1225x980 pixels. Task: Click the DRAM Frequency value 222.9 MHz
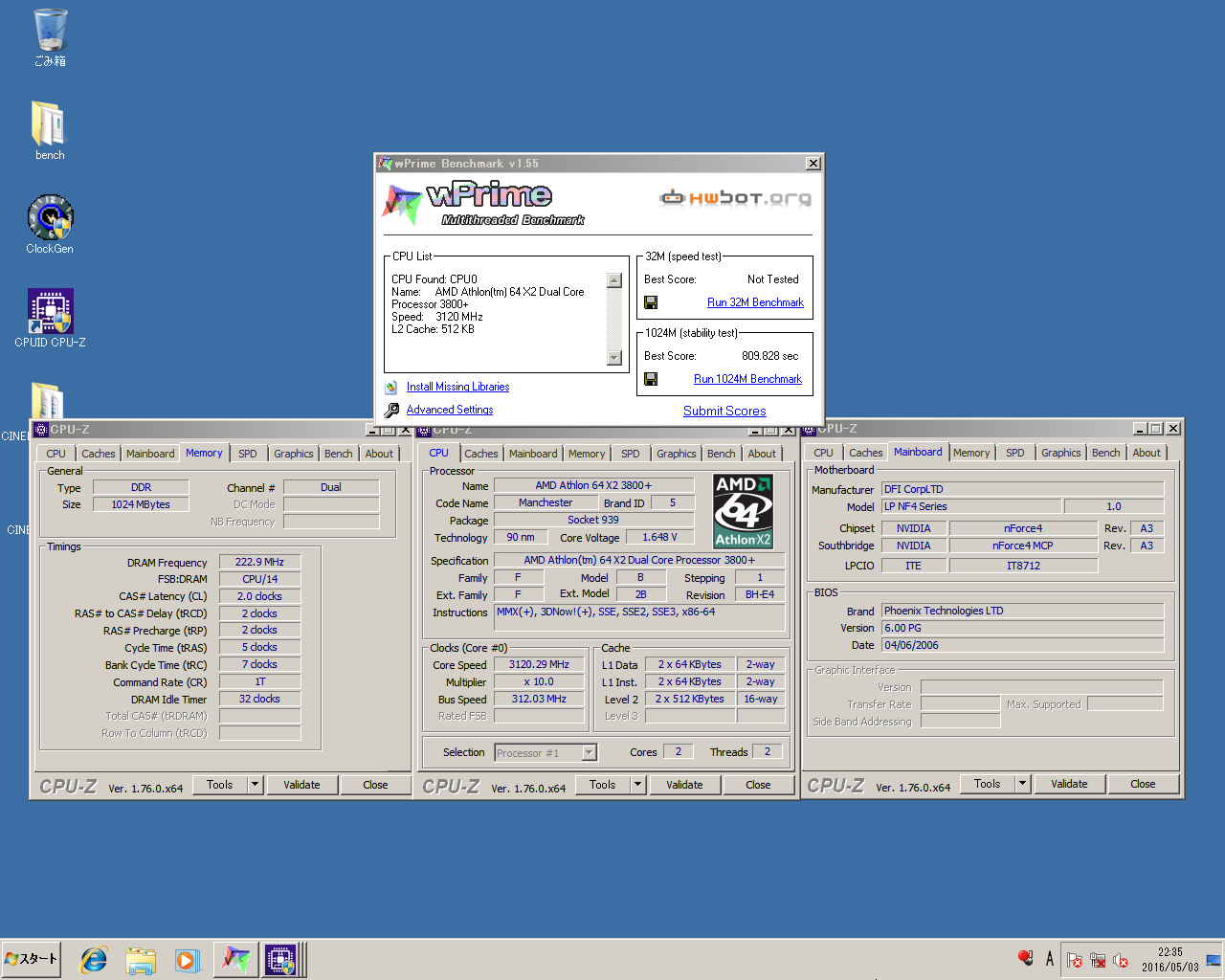click(259, 563)
